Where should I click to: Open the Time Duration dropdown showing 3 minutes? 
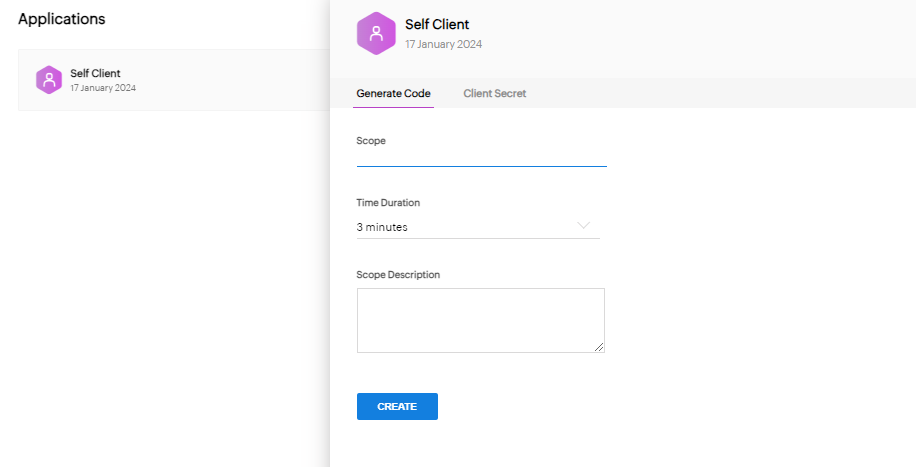477,227
